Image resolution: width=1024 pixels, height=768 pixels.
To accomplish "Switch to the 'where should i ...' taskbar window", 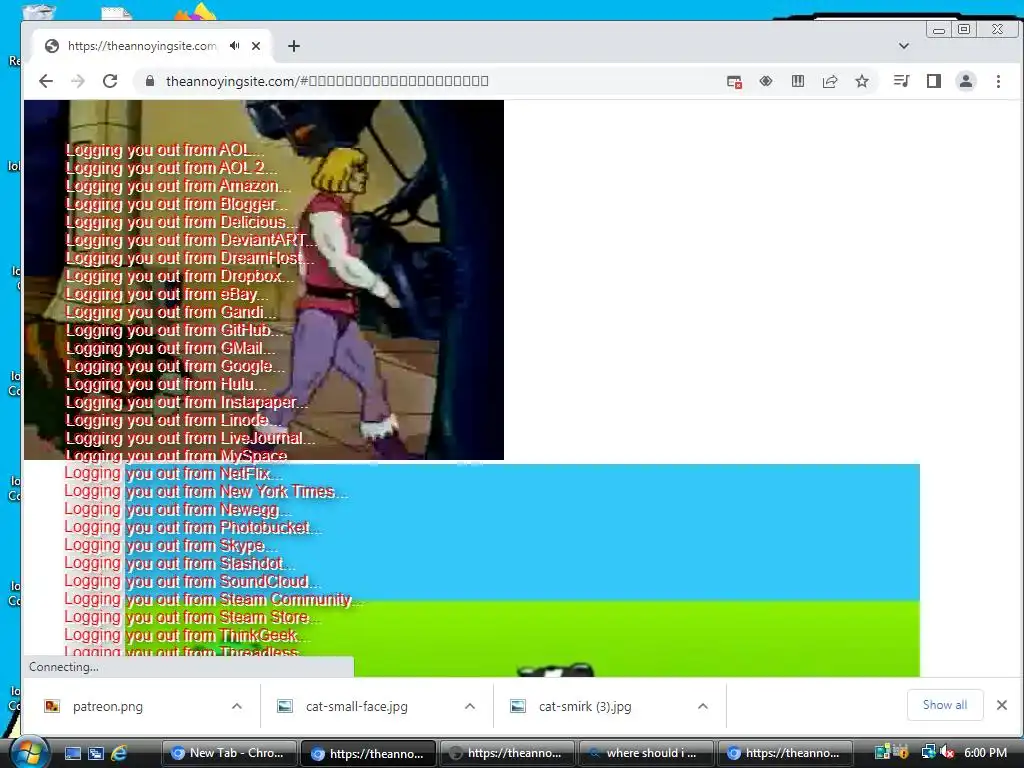I will coord(645,753).
